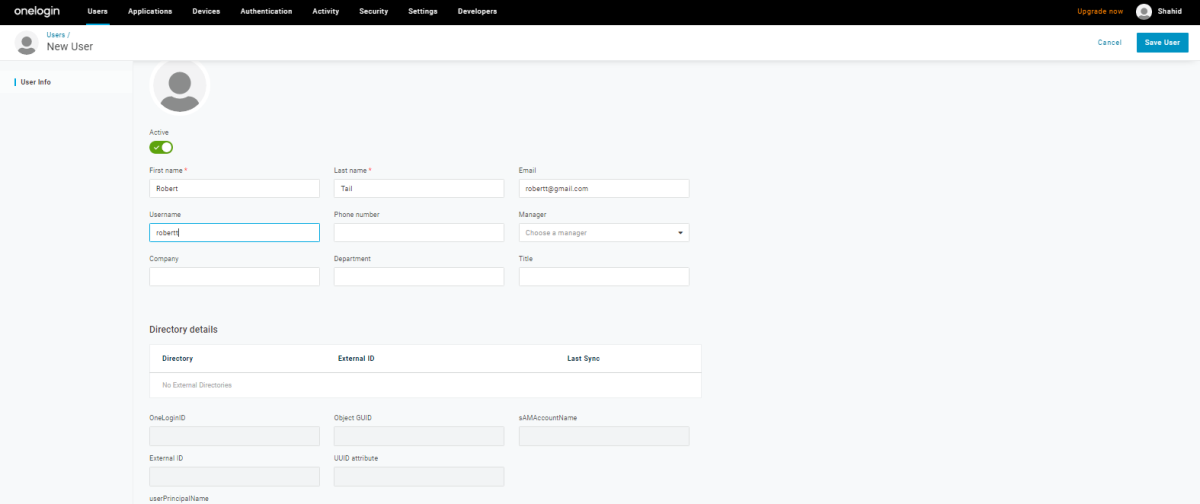Open the Authentication menu
The height and width of the screenshot is (504, 1200).
266,12
